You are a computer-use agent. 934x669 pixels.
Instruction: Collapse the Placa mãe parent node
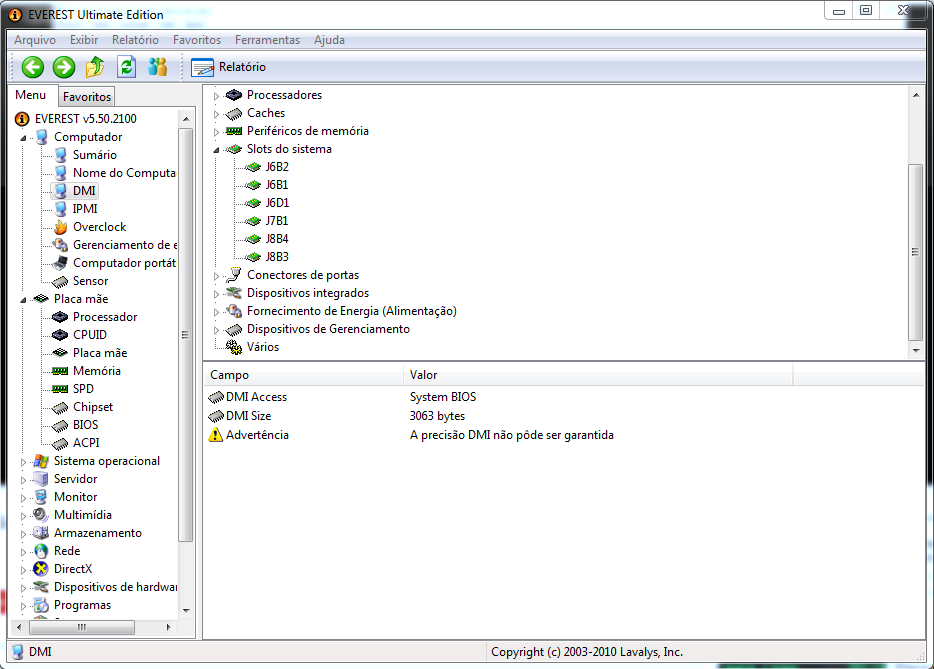pyautogui.click(x=23, y=300)
